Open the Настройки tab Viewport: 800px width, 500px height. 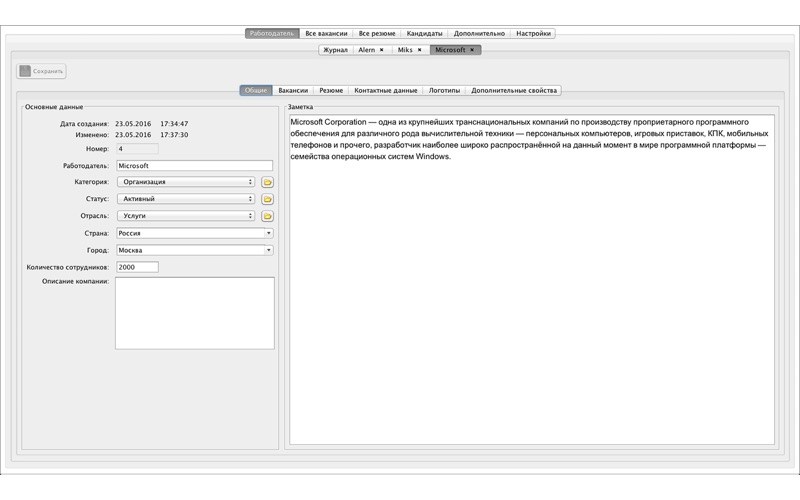(533, 34)
